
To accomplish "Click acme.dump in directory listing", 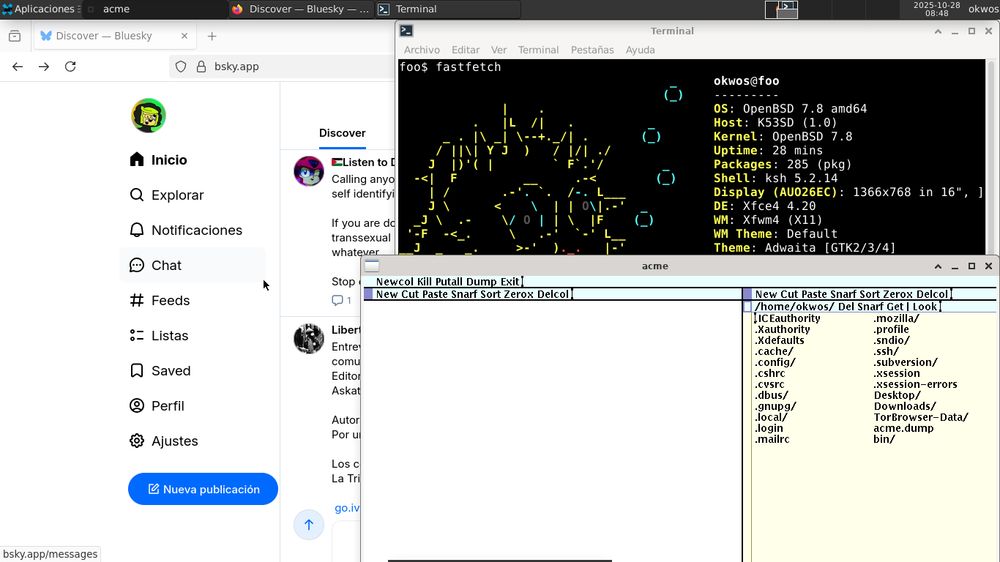I will 904,428.
